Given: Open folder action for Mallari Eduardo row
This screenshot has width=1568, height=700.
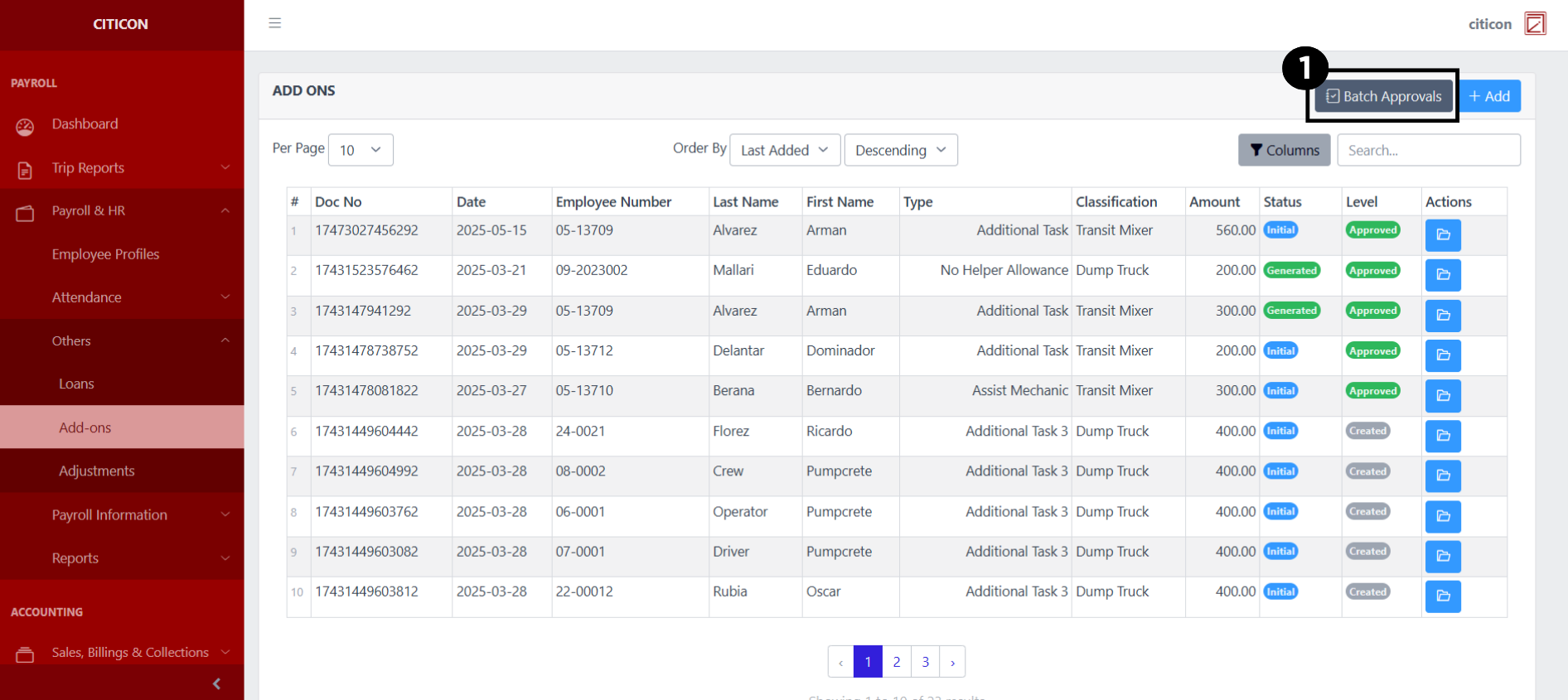Looking at the screenshot, I should coord(1442,275).
